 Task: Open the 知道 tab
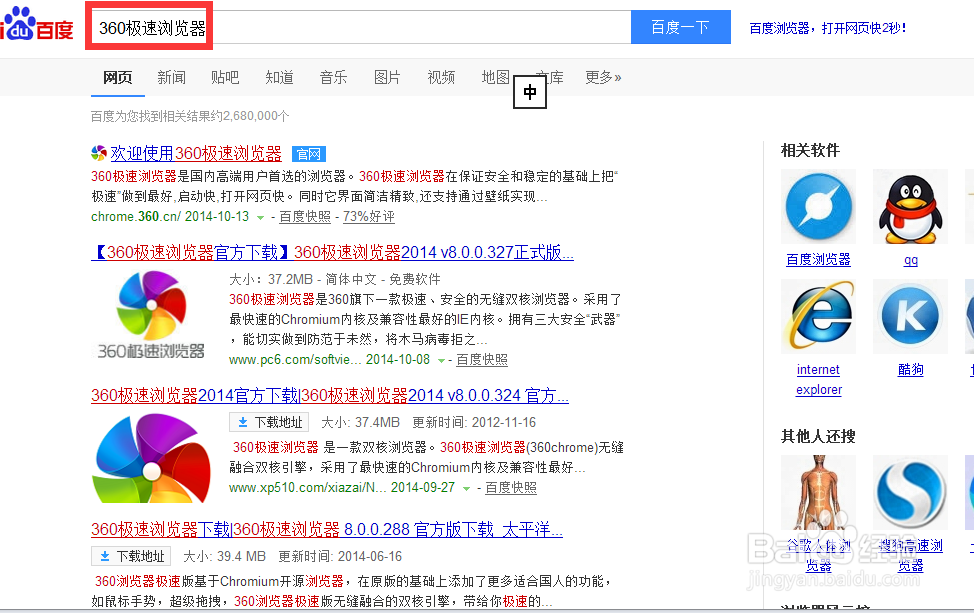point(280,78)
